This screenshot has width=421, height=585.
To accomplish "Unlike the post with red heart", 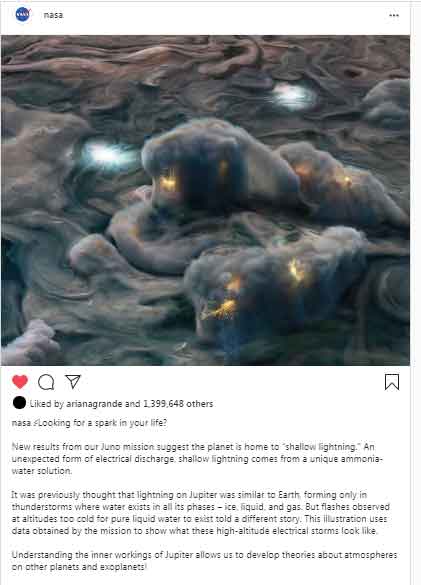I will click(20, 381).
